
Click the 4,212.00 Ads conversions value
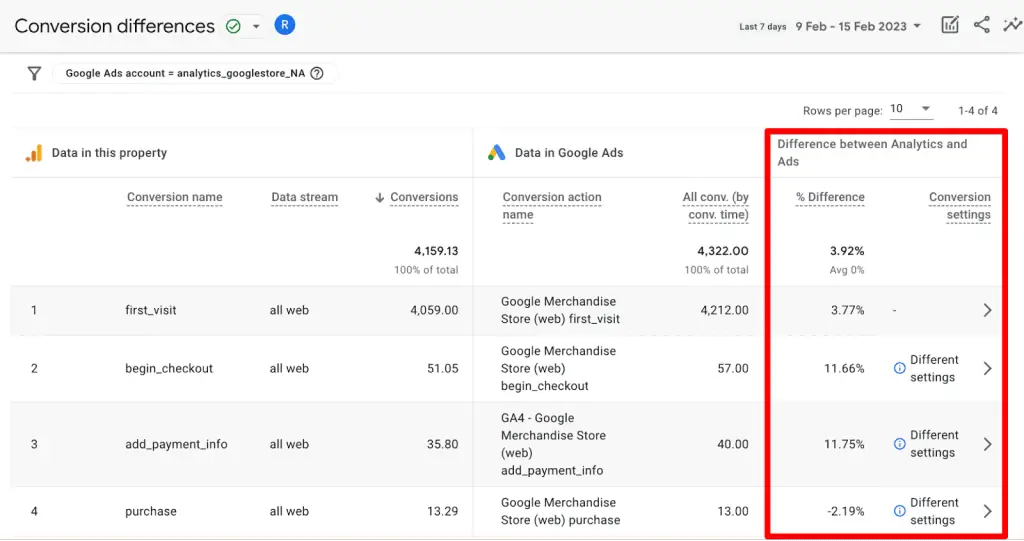click(x=724, y=310)
